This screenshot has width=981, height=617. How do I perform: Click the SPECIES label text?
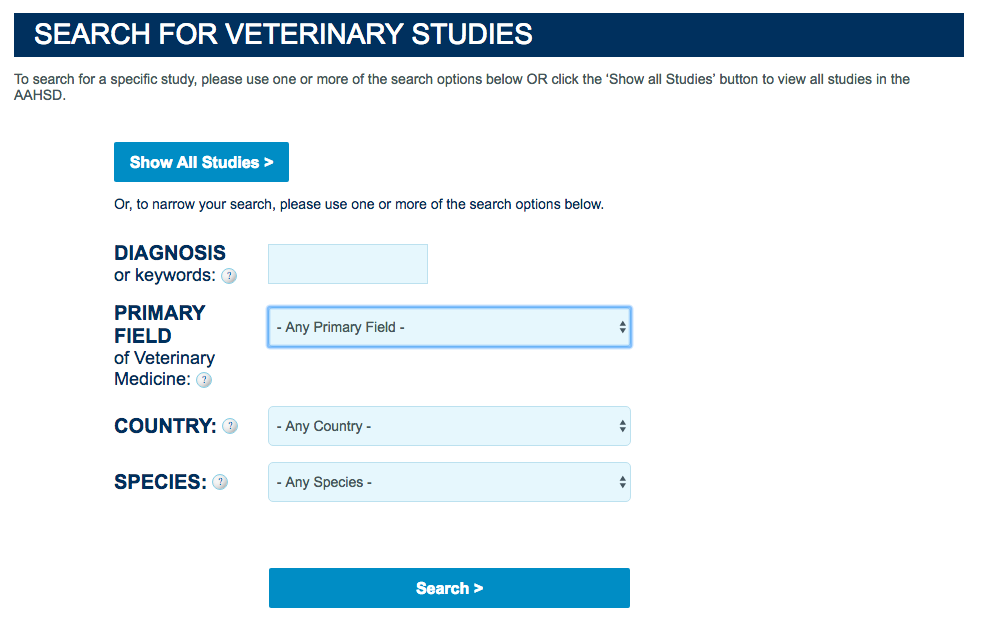point(160,482)
